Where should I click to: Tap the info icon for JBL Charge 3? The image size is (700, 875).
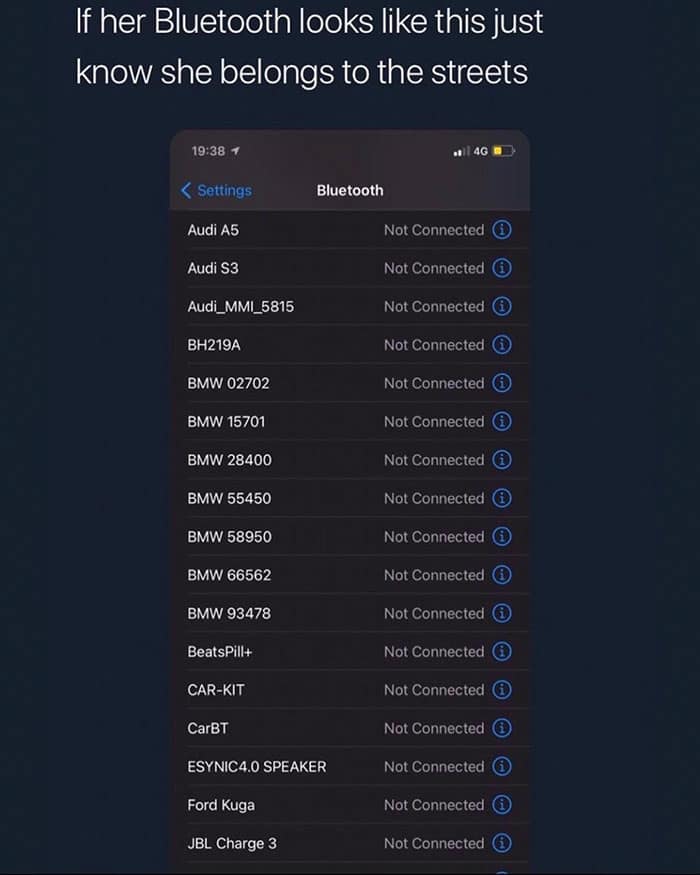tap(503, 843)
